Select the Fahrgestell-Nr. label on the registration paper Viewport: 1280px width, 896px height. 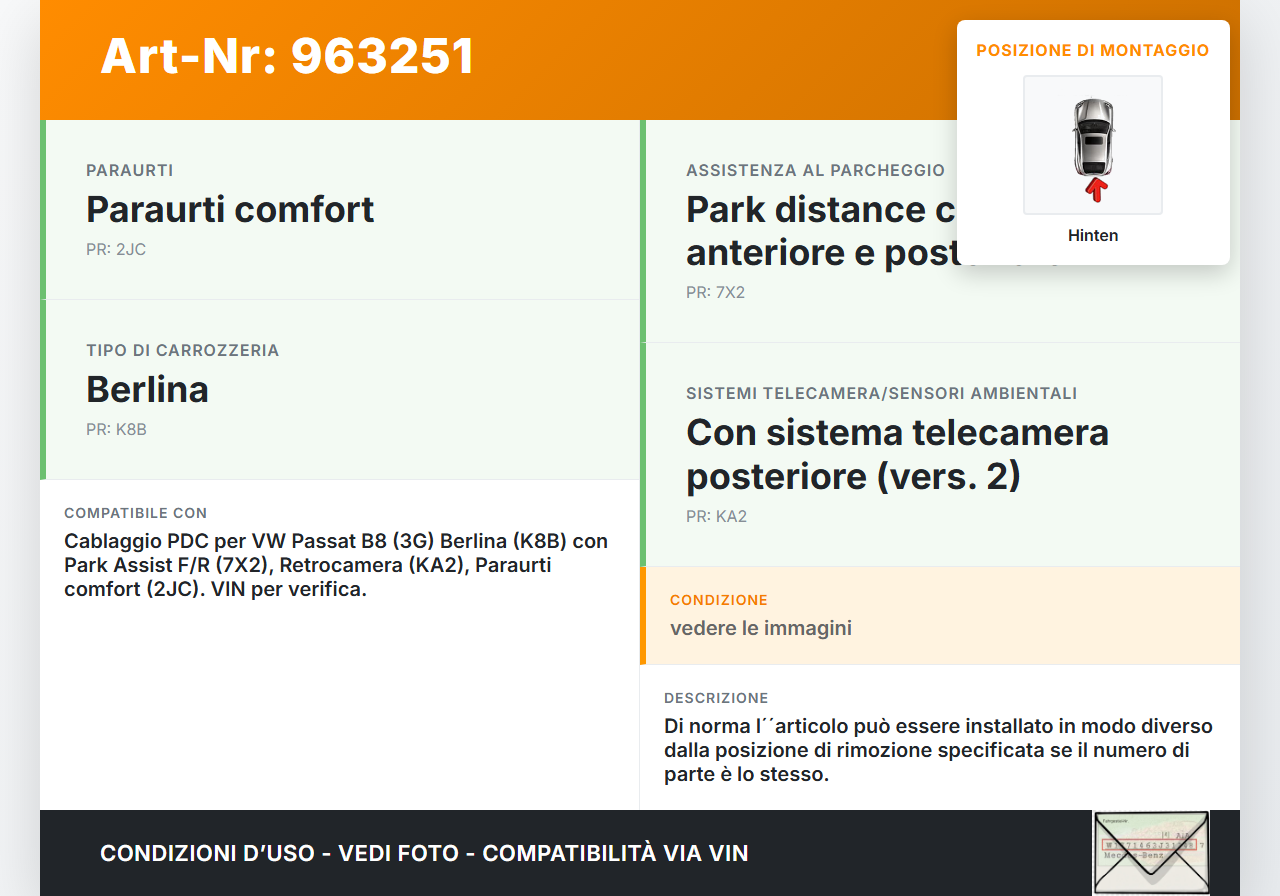[1115, 821]
